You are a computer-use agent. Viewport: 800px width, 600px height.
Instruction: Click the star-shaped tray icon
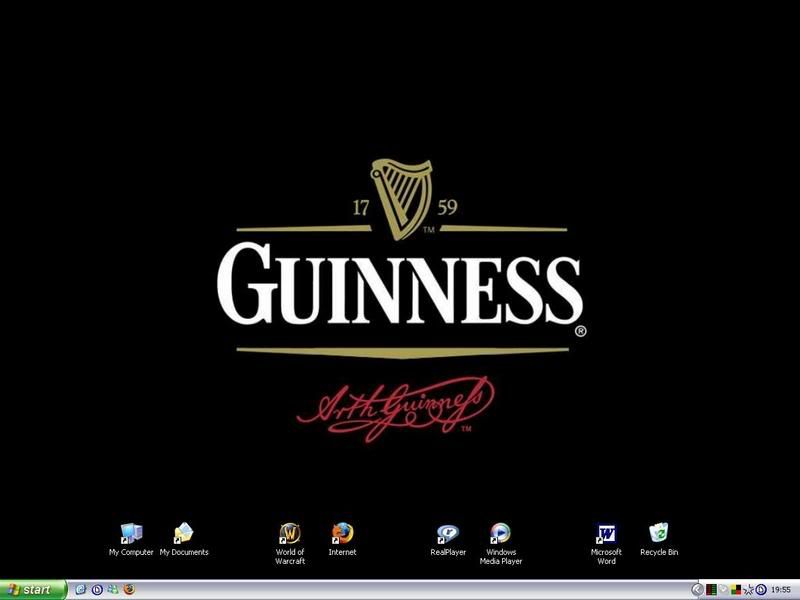[748, 590]
